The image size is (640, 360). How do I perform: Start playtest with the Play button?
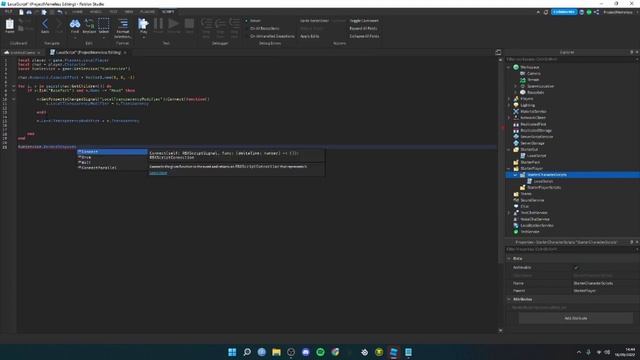click(143, 26)
